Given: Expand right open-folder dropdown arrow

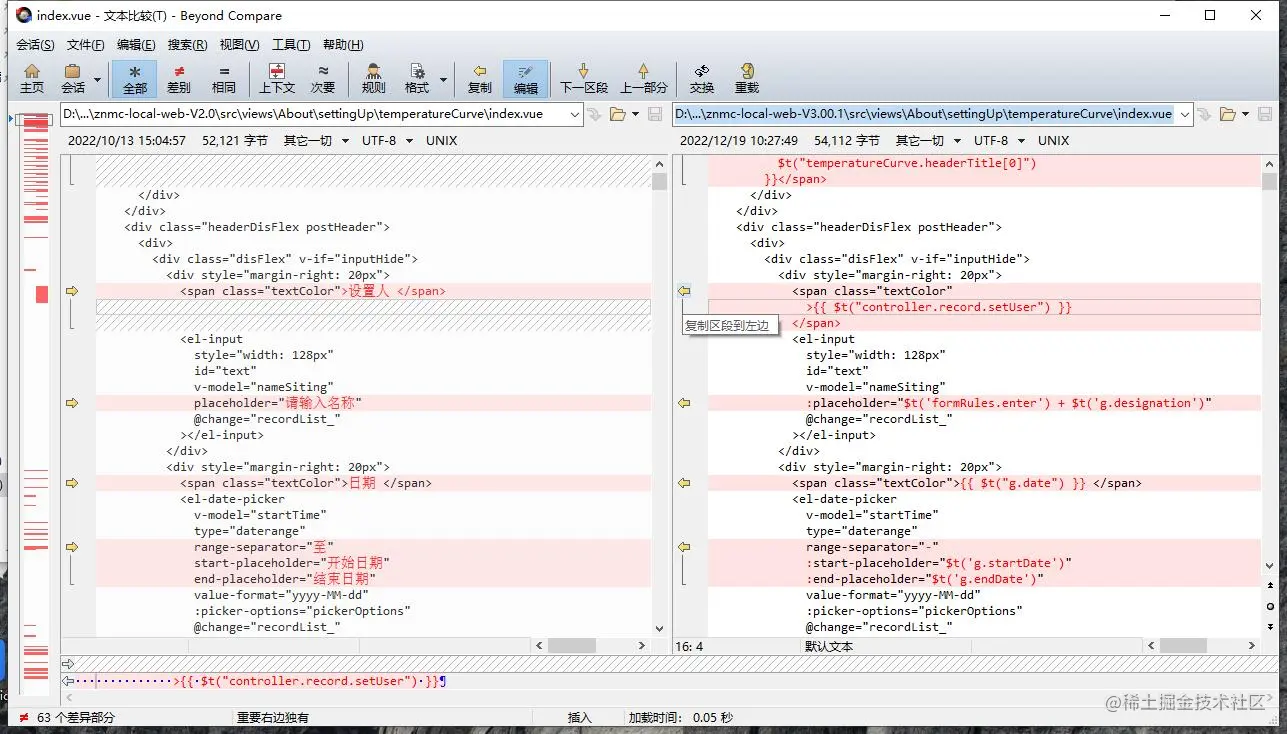Looking at the screenshot, I should pyautogui.click(x=1245, y=114).
